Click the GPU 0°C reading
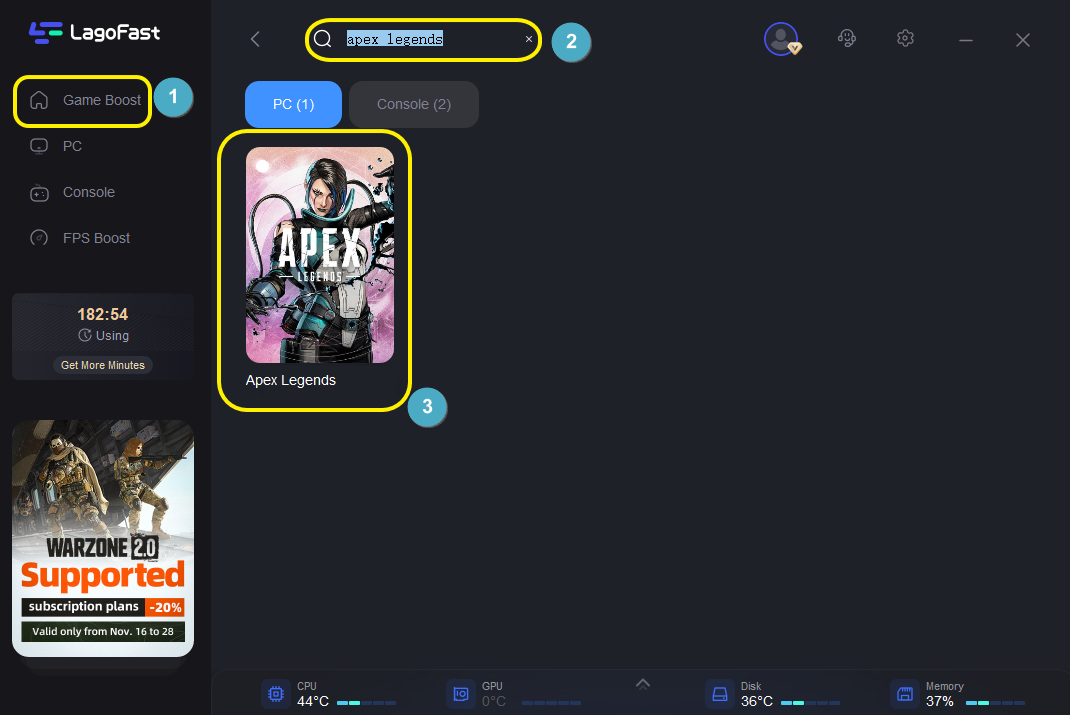The height and width of the screenshot is (715, 1070). tap(494, 701)
